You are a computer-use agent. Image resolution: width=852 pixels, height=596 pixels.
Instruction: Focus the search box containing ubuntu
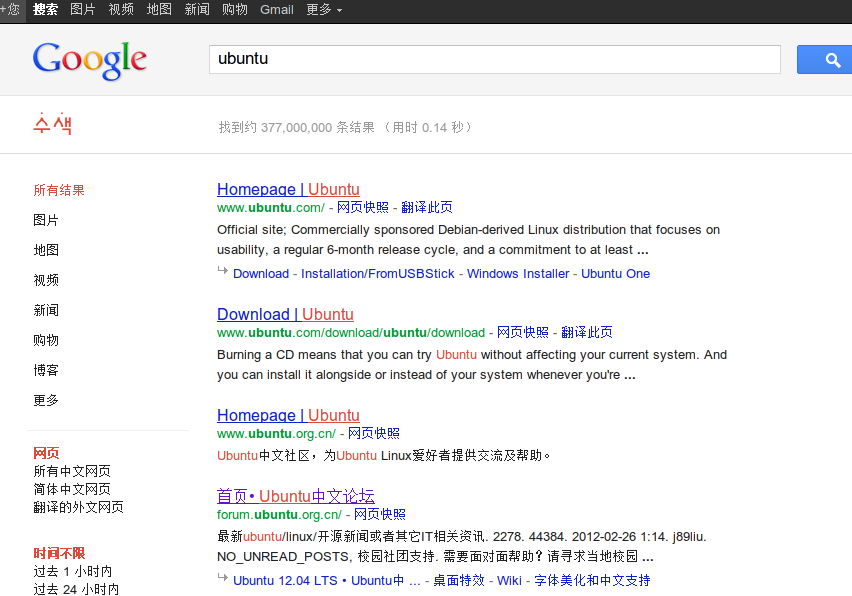[x=495, y=59]
